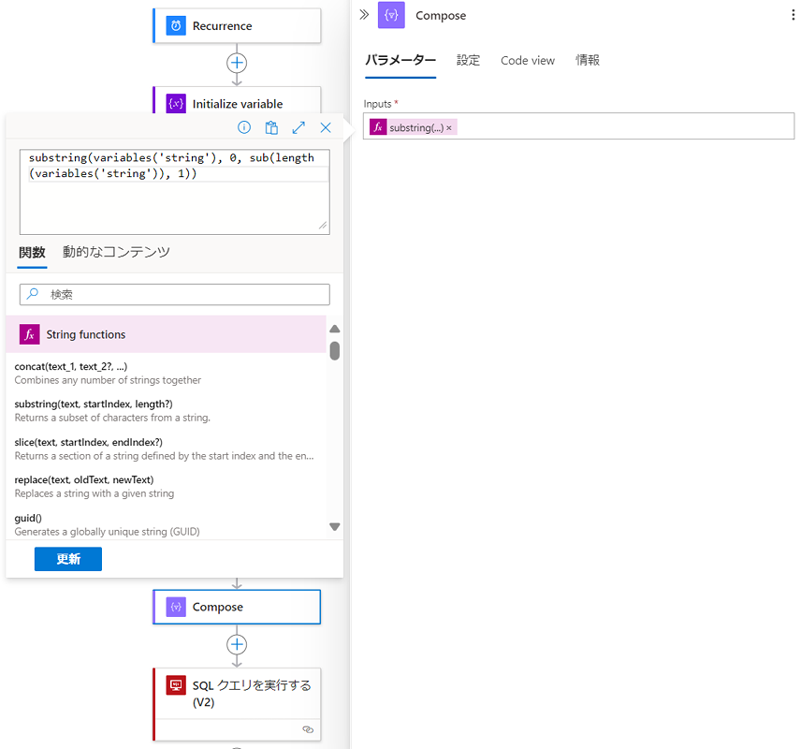
Task: Click the function list scroll-down arrow
Action: (x=335, y=527)
